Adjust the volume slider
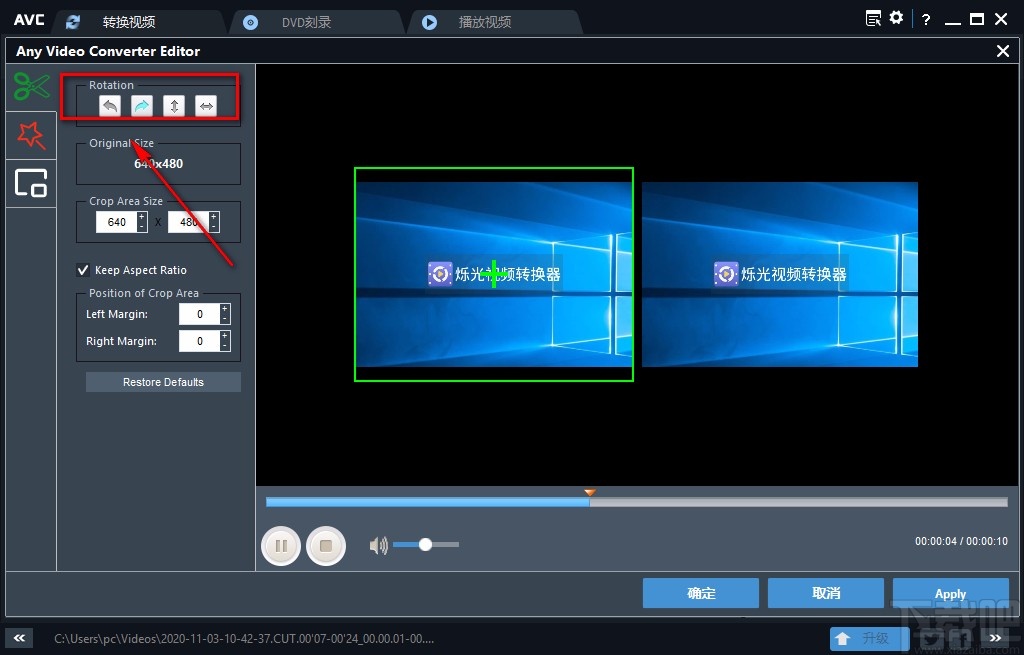The image size is (1024, 655). [x=424, y=545]
